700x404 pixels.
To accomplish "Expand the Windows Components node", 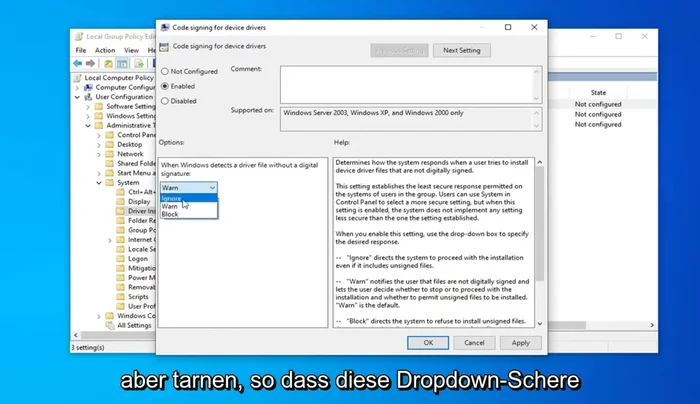I will tap(99, 316).
